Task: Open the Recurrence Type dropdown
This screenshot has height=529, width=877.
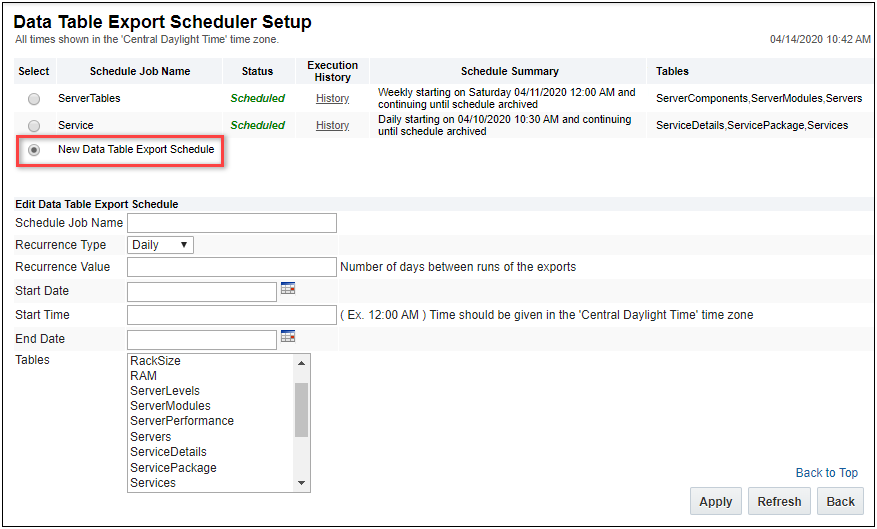Action: 160,245
